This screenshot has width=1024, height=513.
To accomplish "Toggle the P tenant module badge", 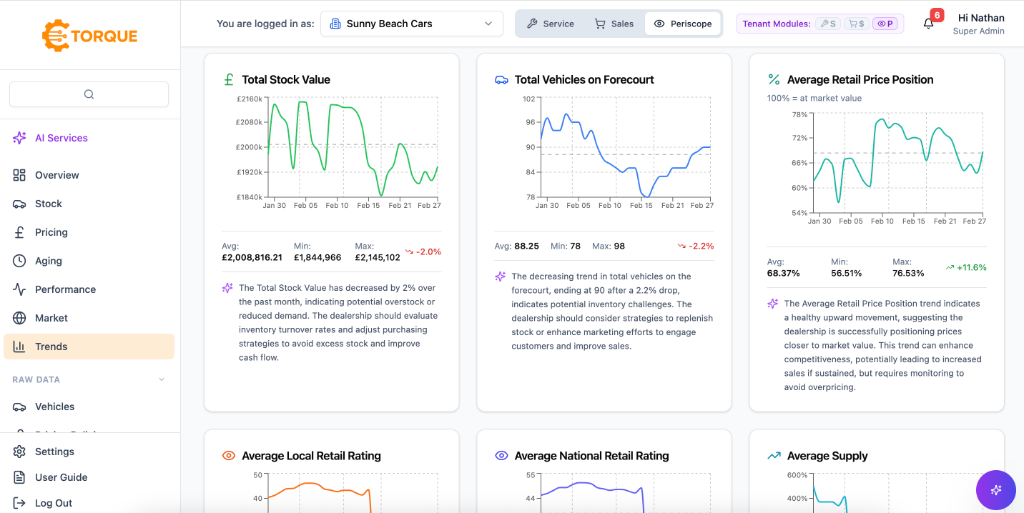I will click(x=886, y=23).
